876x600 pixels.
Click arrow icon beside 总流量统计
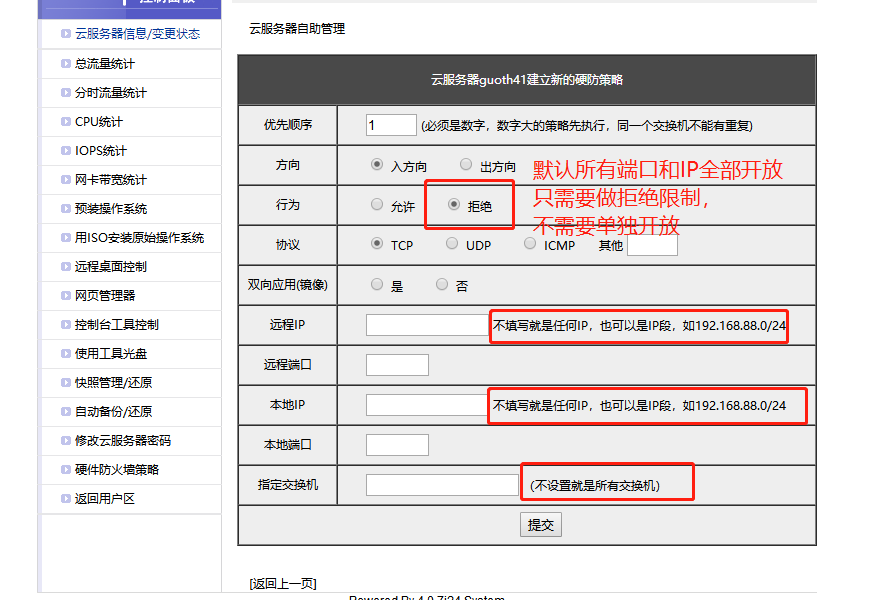pyautogui.click(x=65, y=64)
